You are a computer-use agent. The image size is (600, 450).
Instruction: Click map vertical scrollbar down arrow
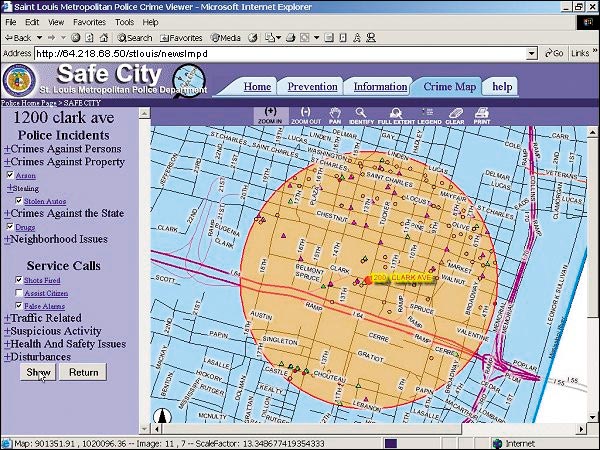pyautogui.click(x=592, y=417)
